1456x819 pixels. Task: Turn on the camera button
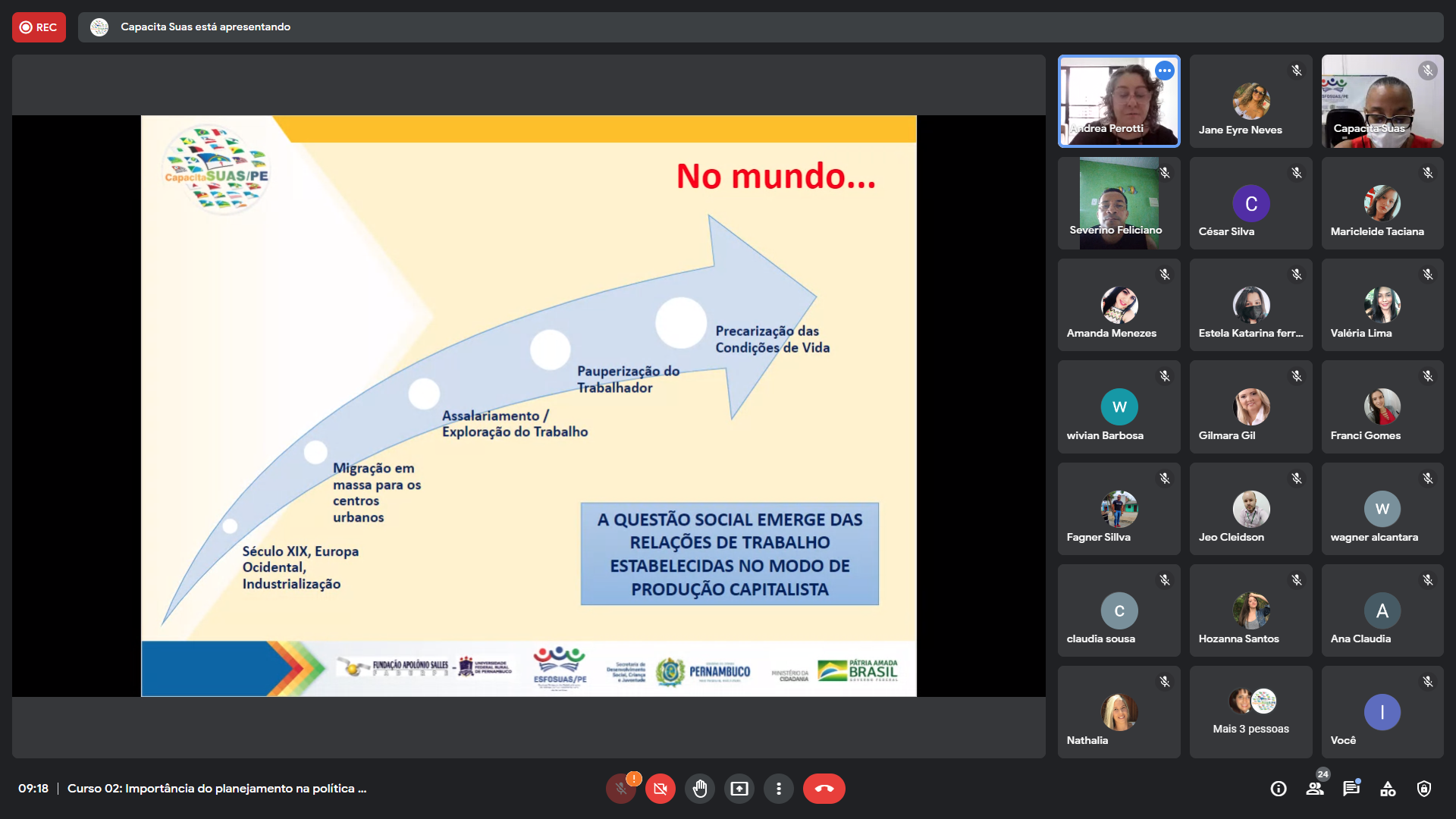(x=661, y=789)
